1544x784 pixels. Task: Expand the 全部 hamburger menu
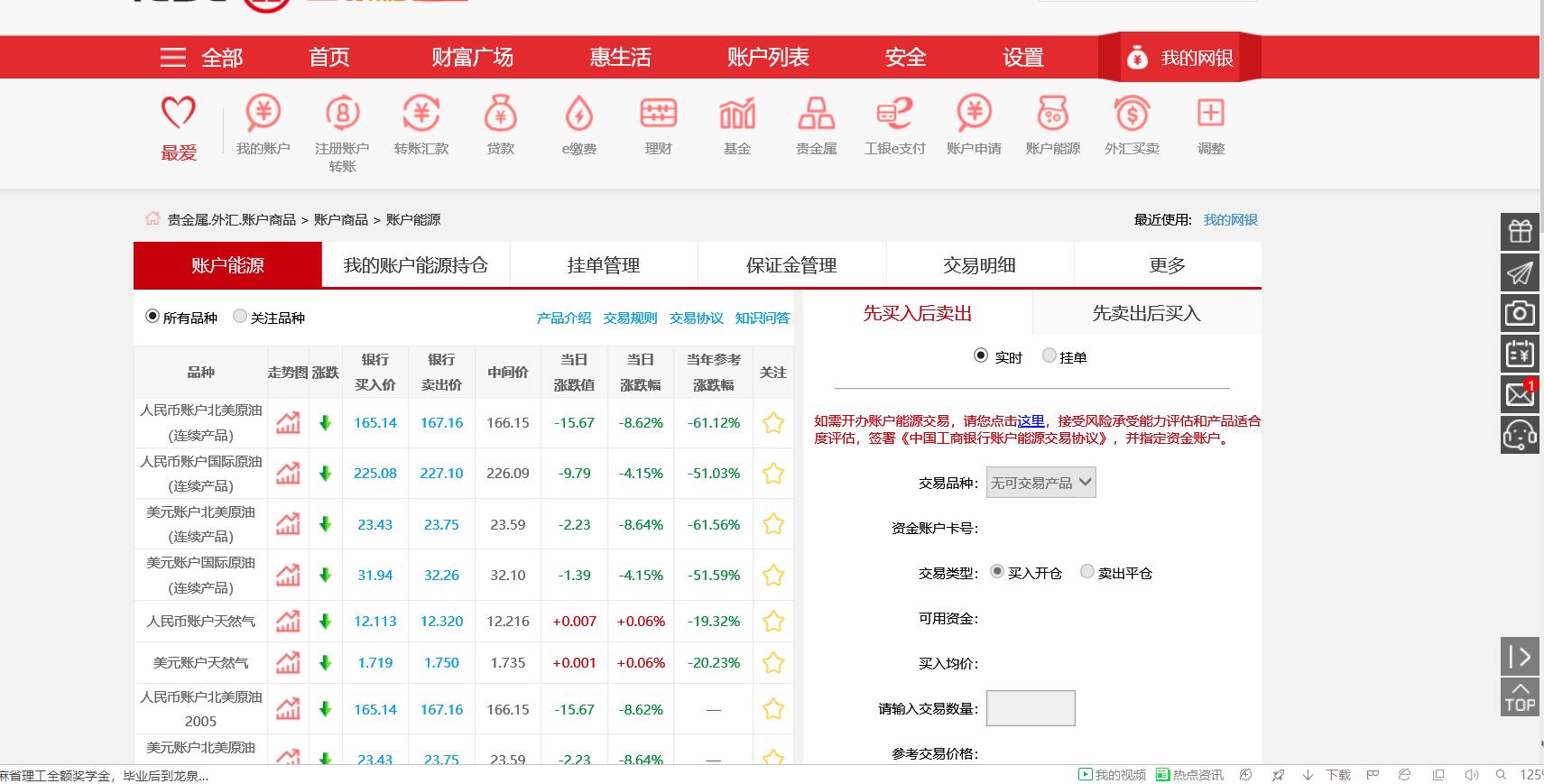(x=201, y=58)
